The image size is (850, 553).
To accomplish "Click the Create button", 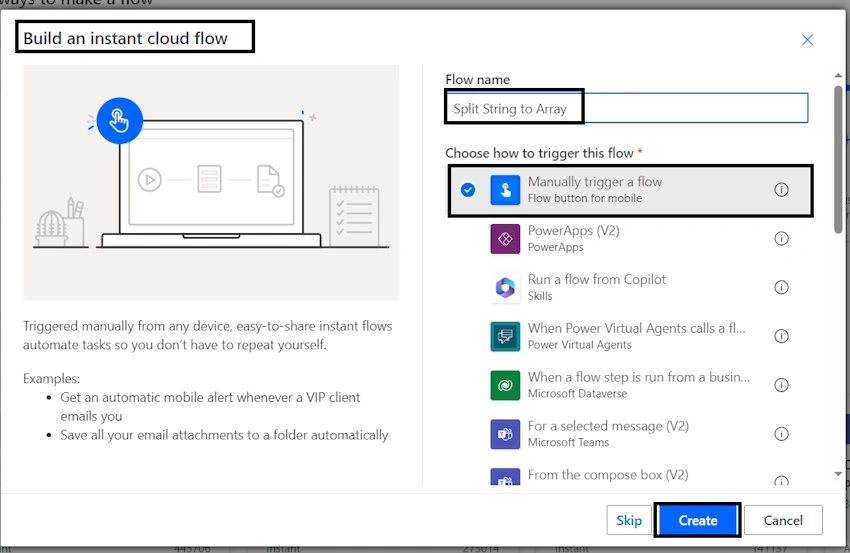I will point(698,520).
